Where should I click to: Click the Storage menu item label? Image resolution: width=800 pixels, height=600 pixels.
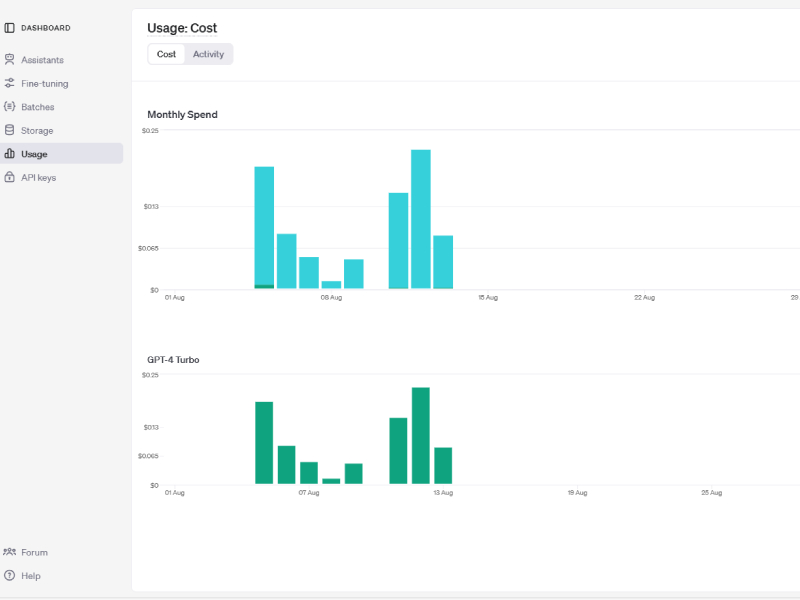tap(37, 131)
